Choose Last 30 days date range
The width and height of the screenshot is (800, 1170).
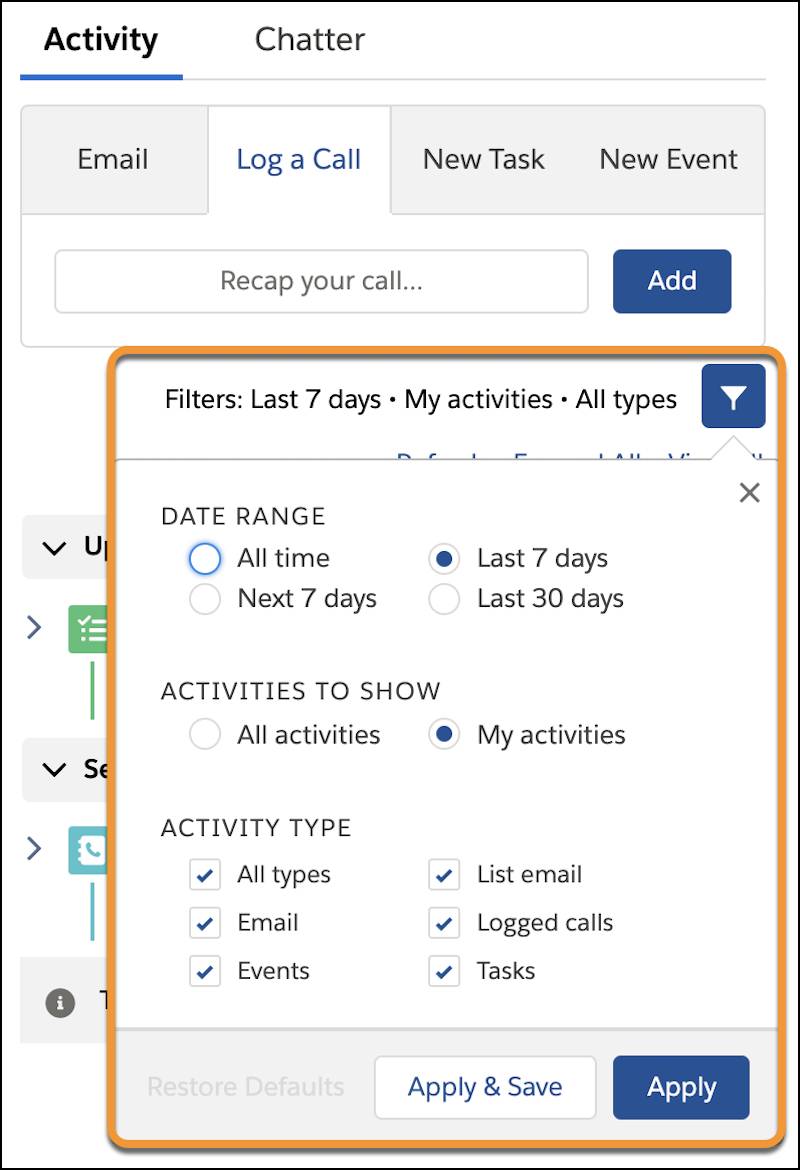coord(444,598)
